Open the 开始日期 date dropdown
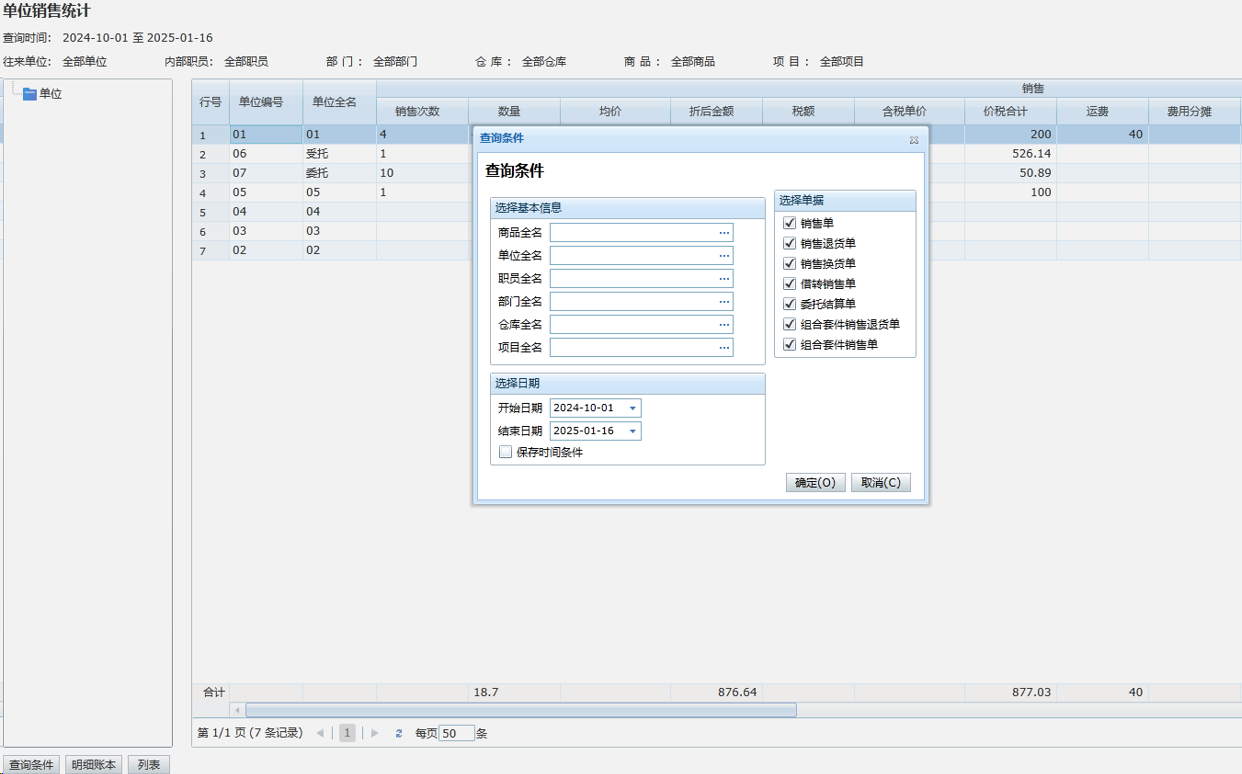Image resolution: width=1242 pixels, height=774 pixels. tap(632, 408)
